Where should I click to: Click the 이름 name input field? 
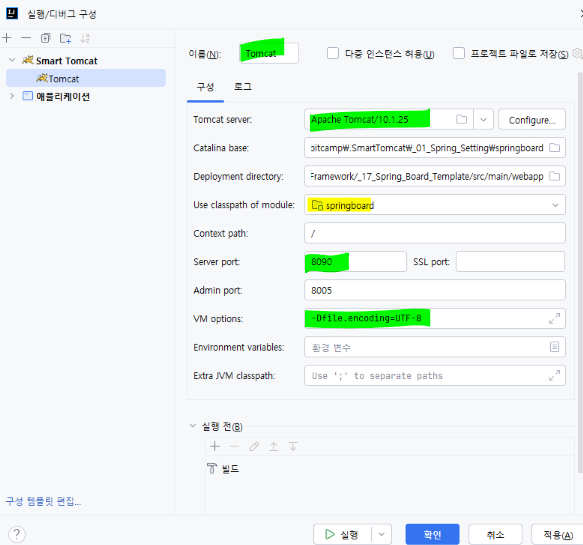click(x=269, y=53)
